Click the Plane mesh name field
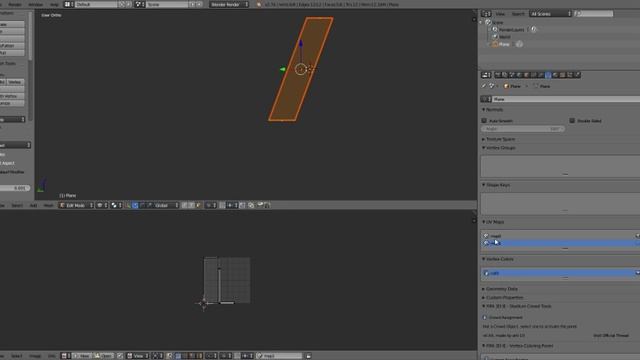Viewport: 640px width, 360px height. pos(565,99)
